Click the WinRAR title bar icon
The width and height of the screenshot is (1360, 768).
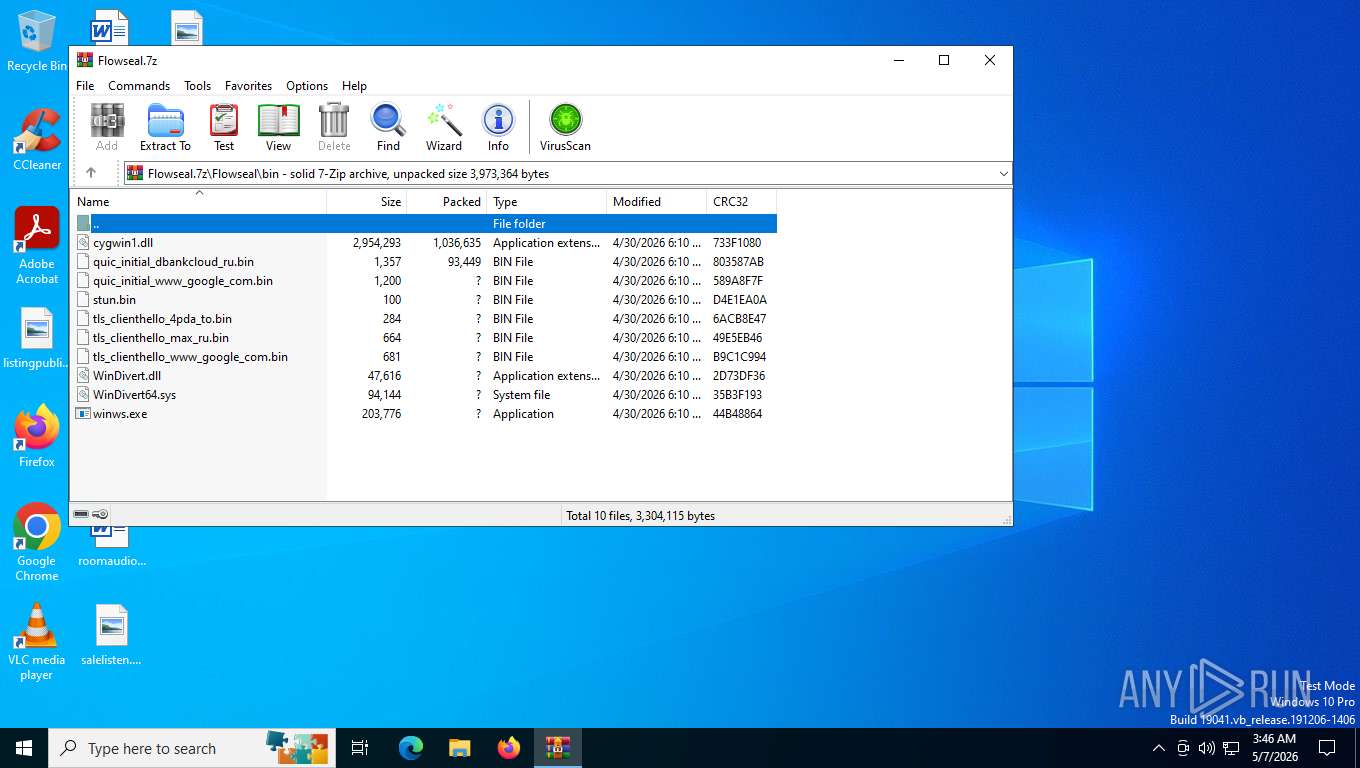[85, 60]
